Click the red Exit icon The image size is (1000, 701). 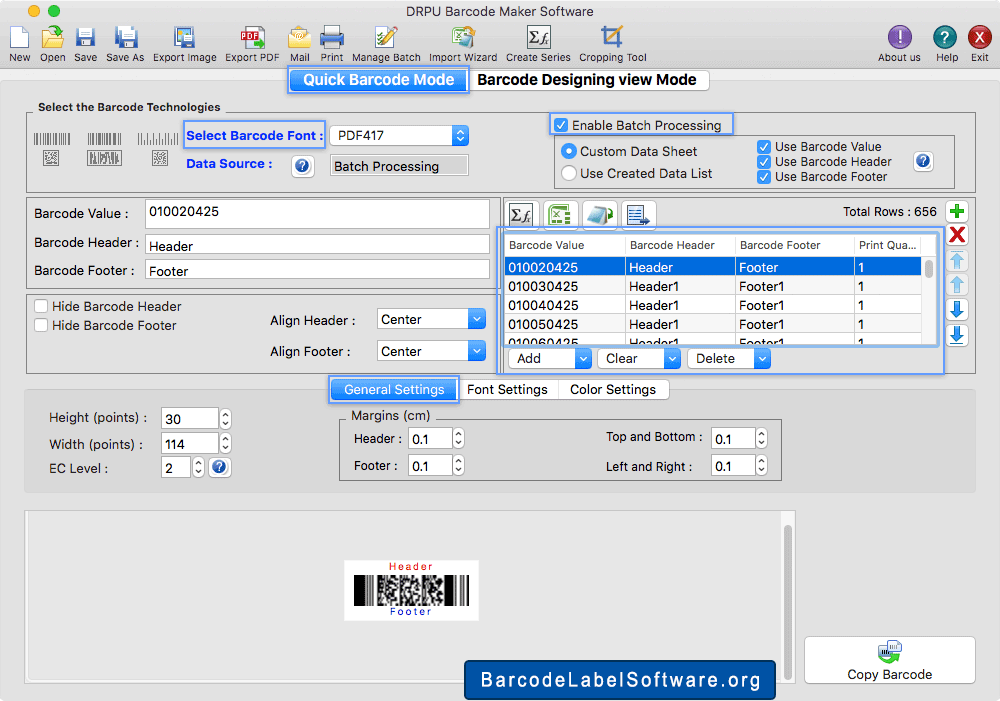click(x=979, y=38)
